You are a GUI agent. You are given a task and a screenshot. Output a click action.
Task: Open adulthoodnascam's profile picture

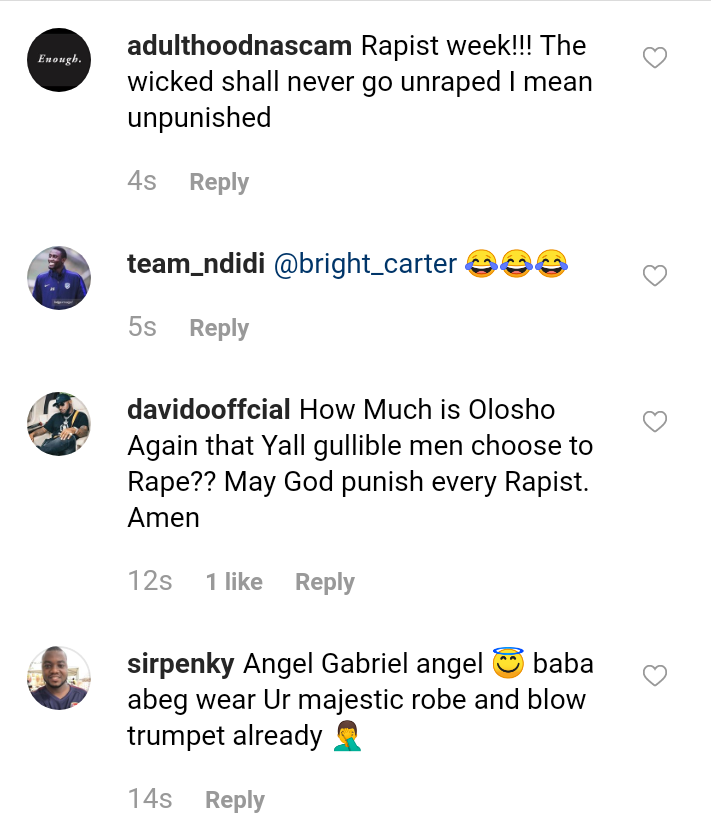pyautogui.click(x=59, y=60)
